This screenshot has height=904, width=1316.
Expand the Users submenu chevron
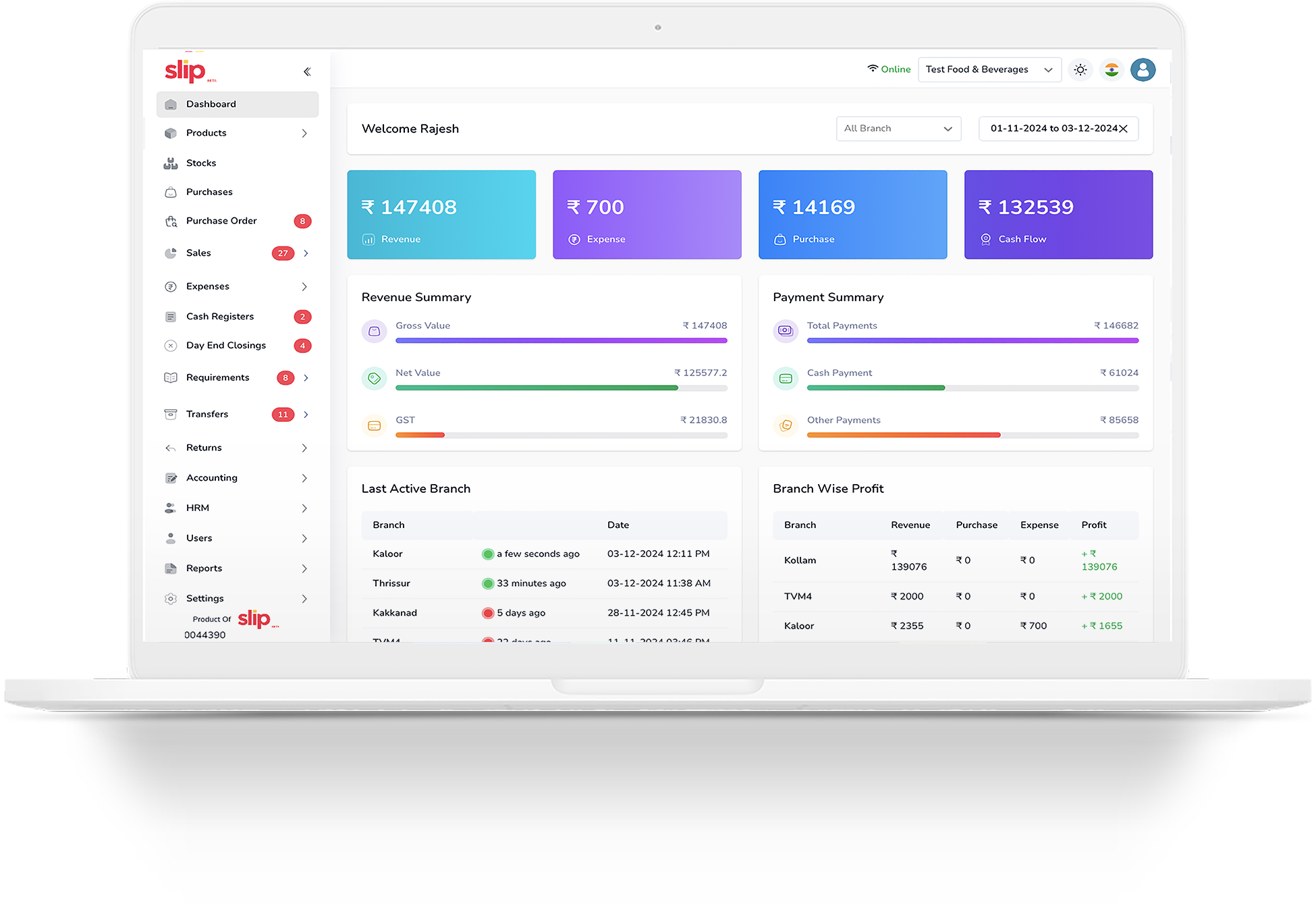coord(304,539)
